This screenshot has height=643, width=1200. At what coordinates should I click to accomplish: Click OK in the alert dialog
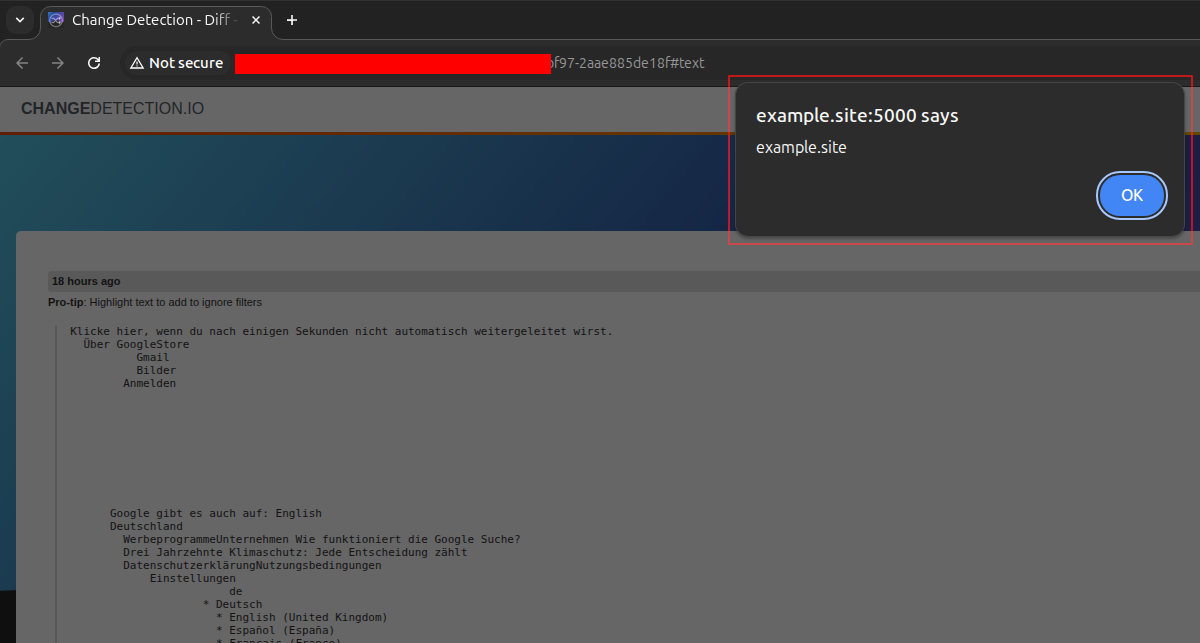[1131, 195]
